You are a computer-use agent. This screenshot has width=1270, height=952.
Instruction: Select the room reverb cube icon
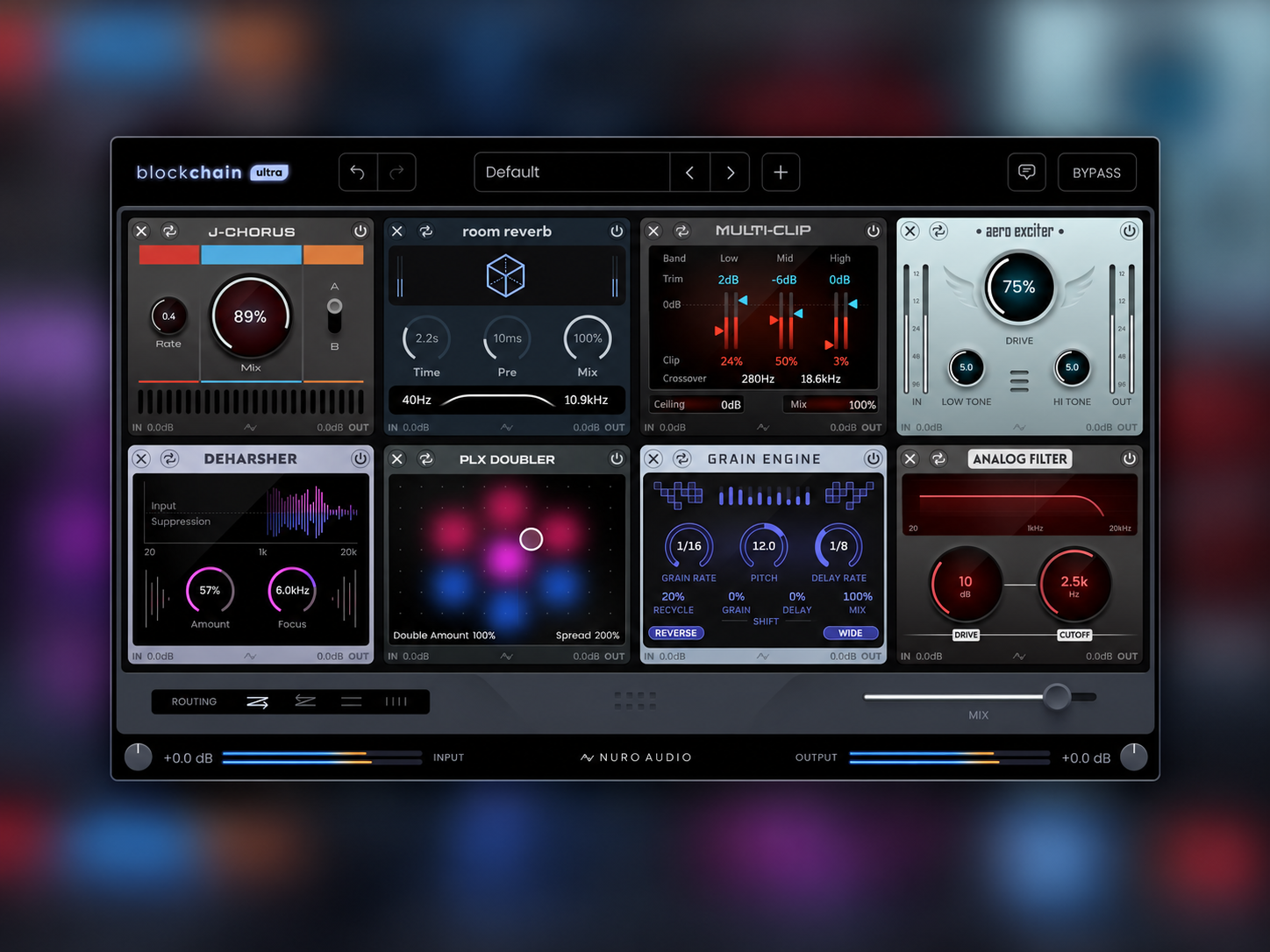[x=506, y=276]
